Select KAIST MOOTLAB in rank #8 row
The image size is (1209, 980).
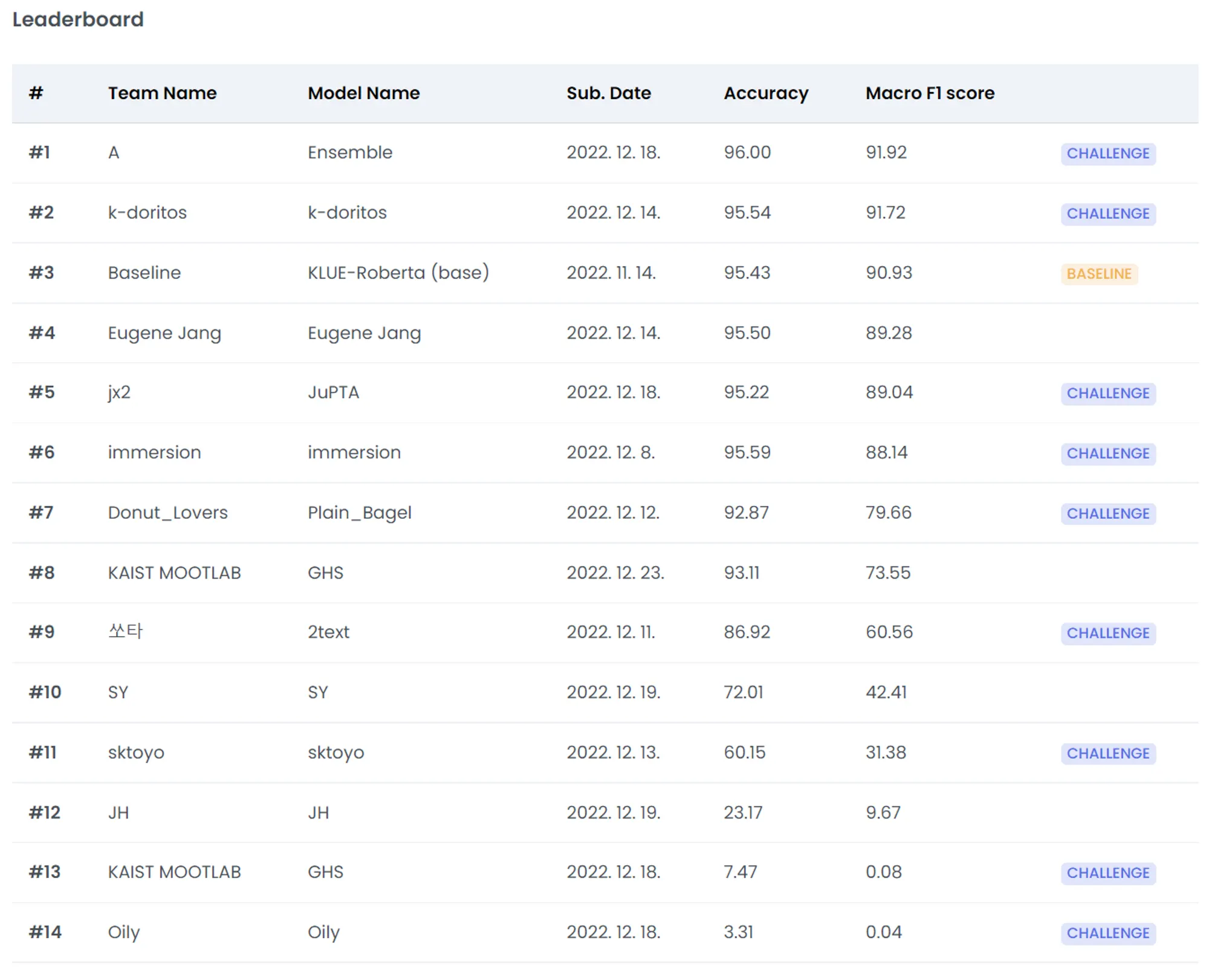(x=174, y=573)
